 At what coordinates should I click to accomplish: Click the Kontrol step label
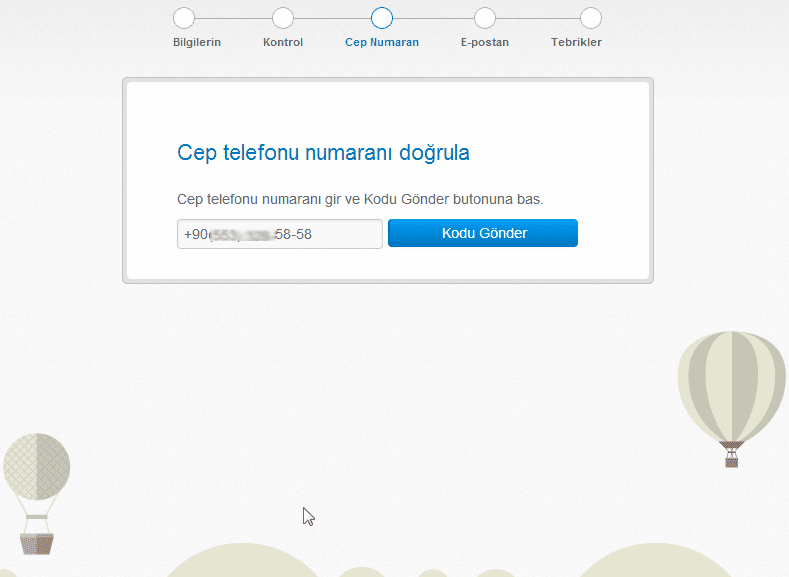click(x=283, y=42)
